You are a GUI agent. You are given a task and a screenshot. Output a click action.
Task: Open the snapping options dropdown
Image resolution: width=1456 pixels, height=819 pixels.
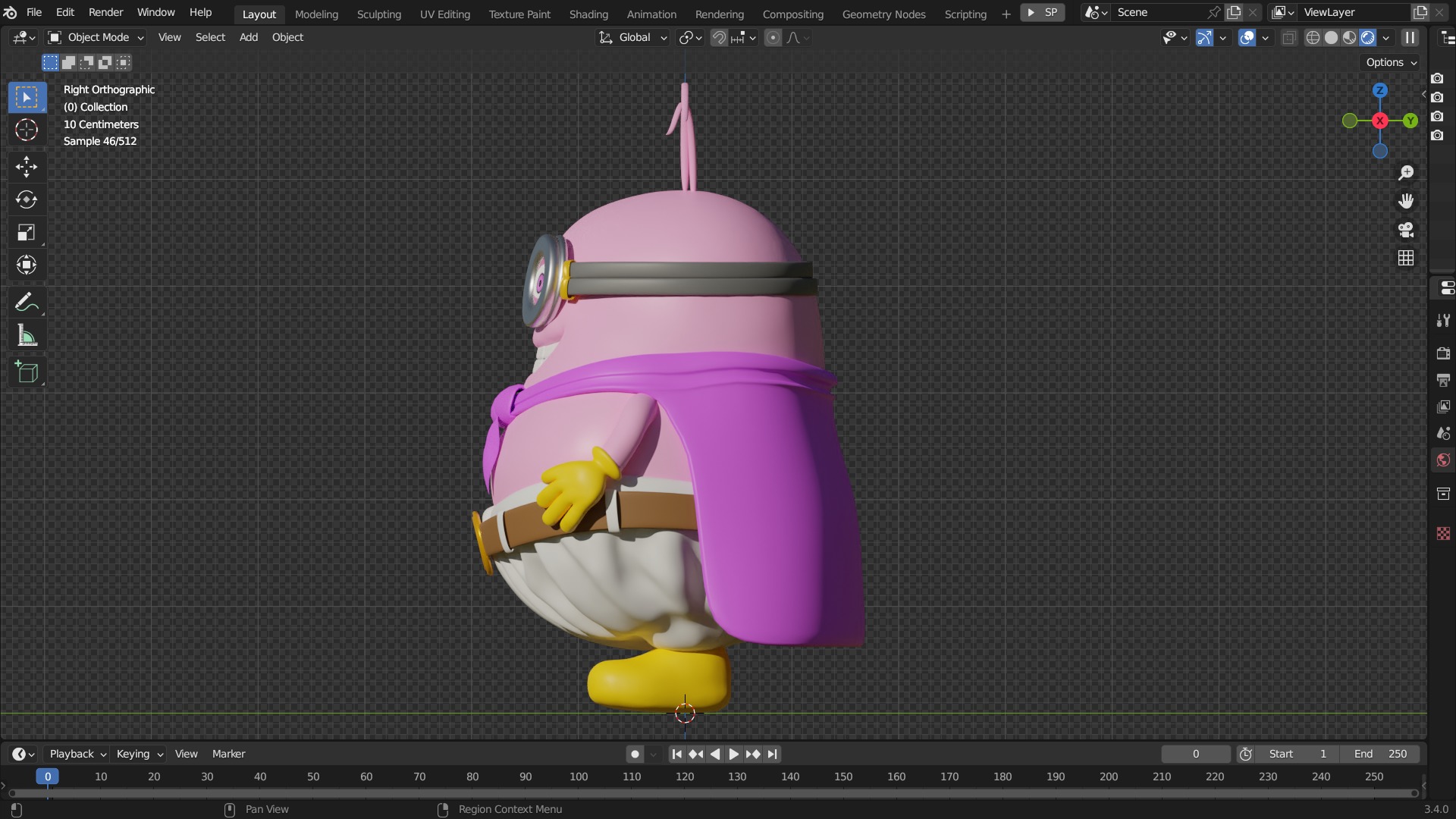[x=745, y=37]
